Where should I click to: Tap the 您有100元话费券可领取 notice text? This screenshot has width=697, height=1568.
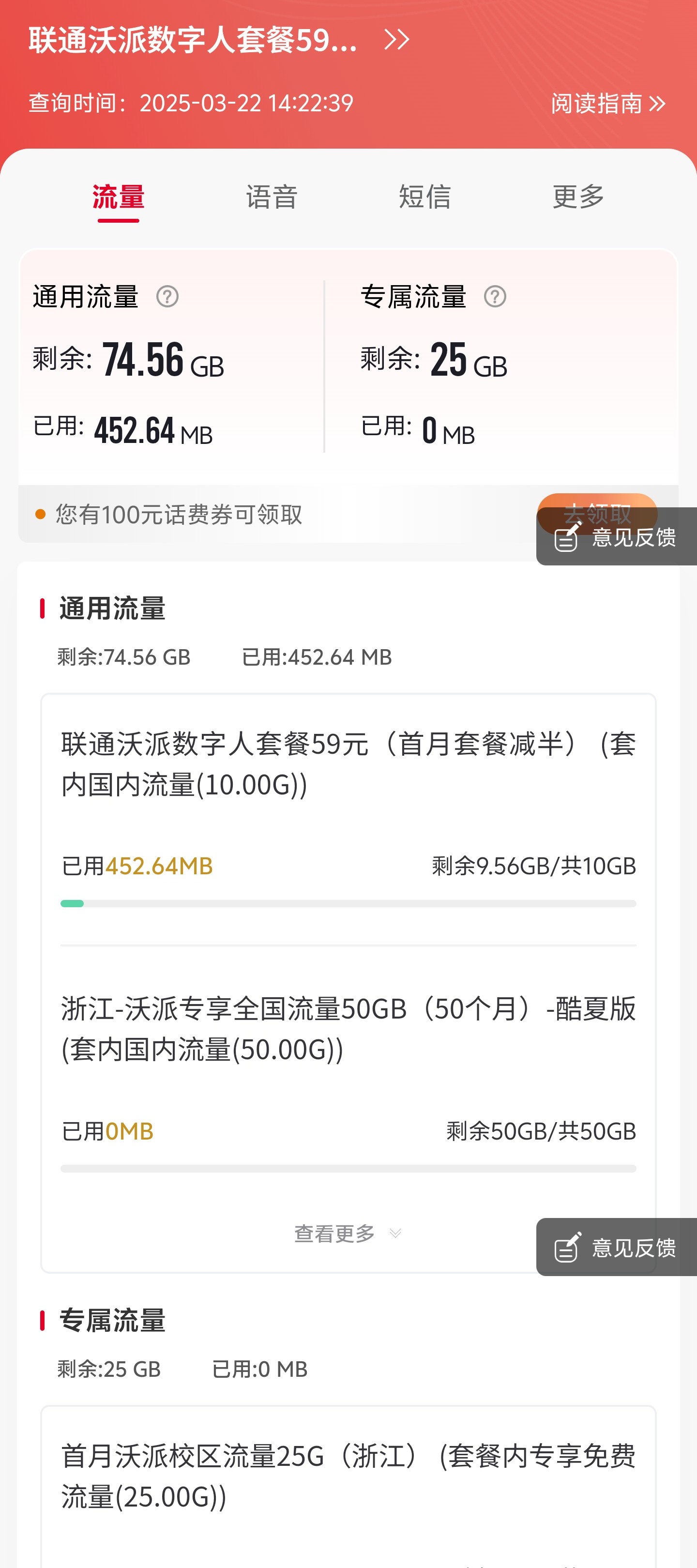tap(179, 515)
